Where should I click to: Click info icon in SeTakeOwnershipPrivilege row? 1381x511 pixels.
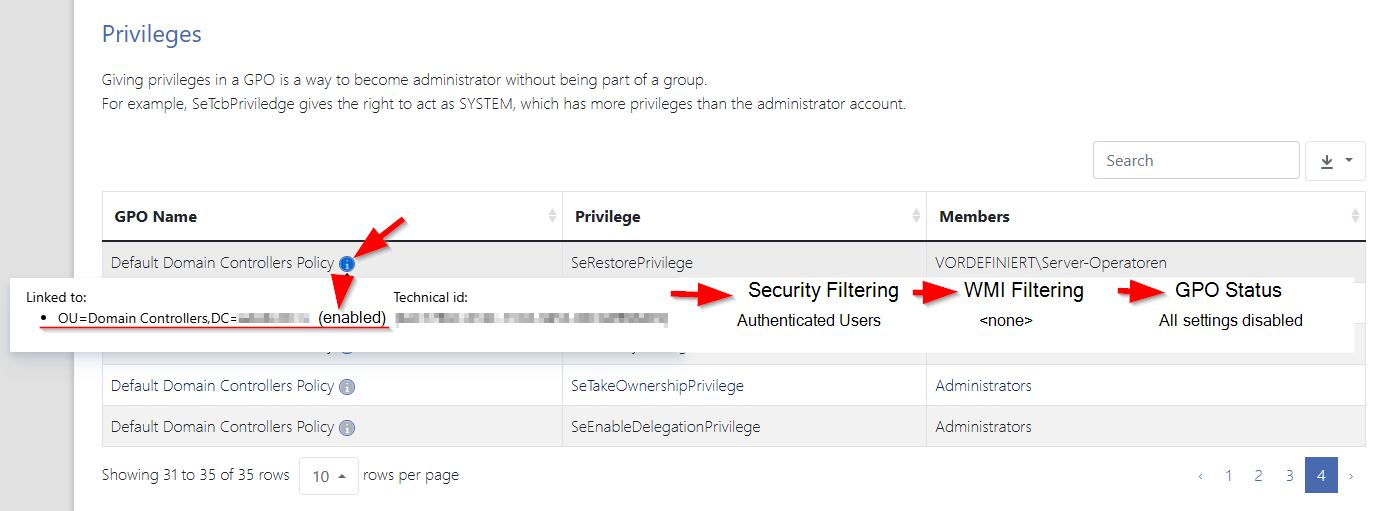point(346,387)
